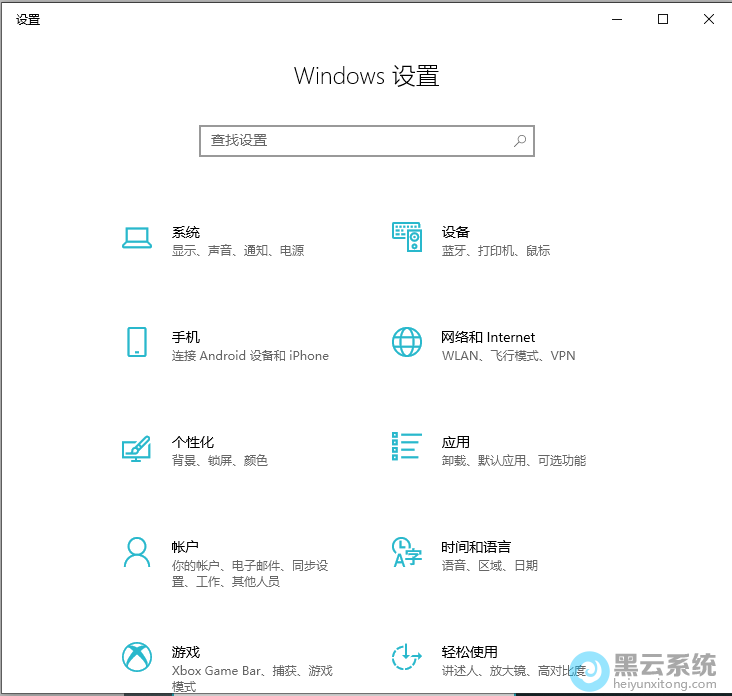
Task: Click the Windows 设置 page heading
Action: (x=366, y=76)
